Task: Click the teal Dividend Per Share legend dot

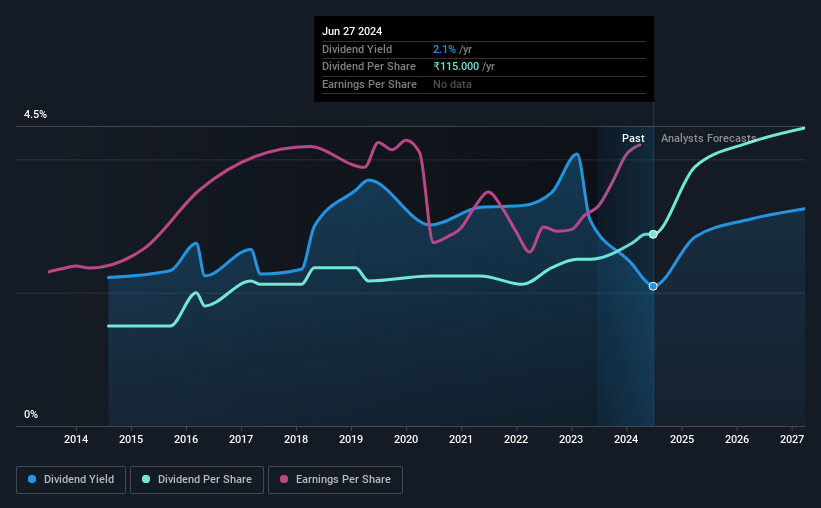Action: tap(146, 479)
